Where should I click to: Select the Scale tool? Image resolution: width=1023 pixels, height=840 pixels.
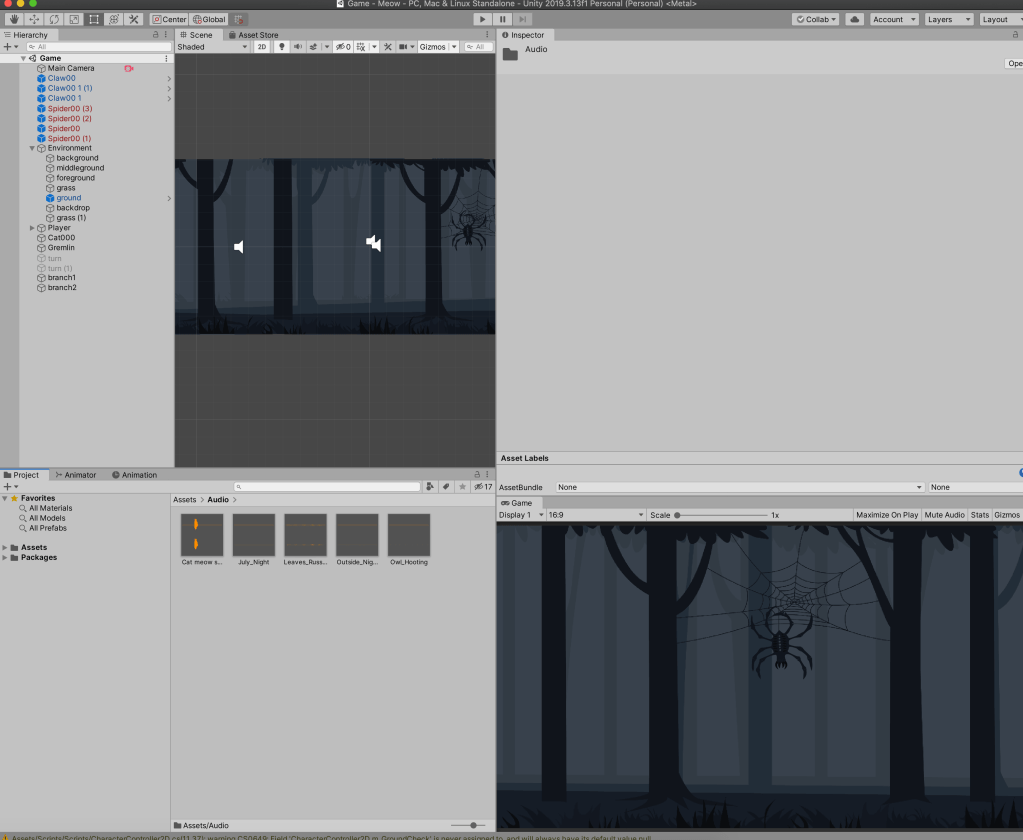tap(74, 19)
